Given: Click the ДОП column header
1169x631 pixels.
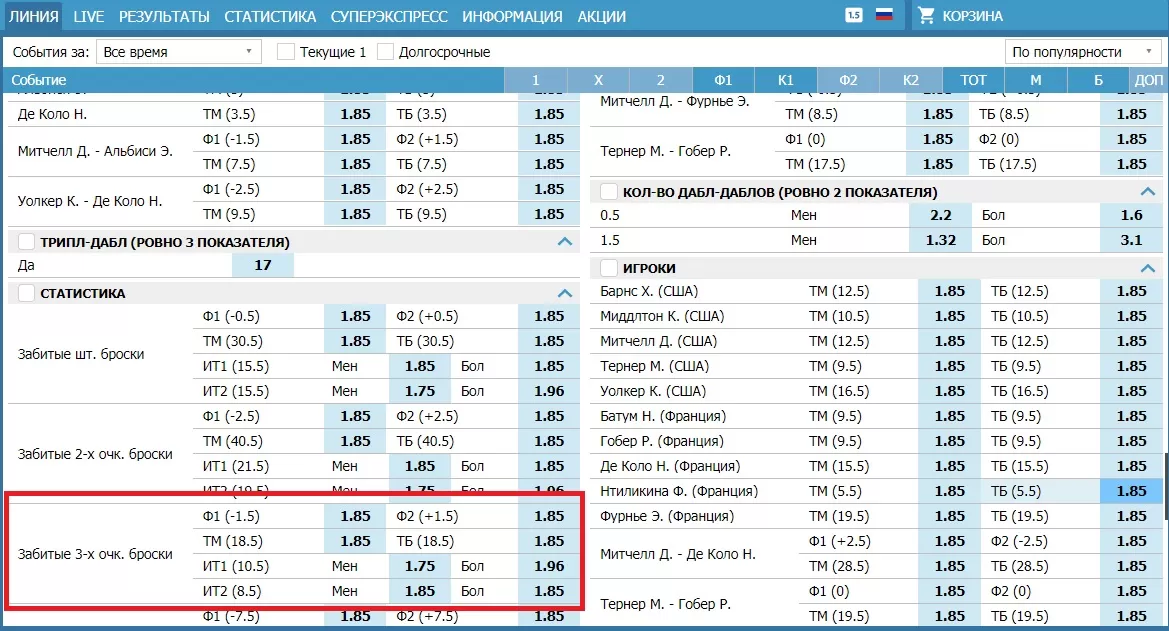Looking at the screenshot, I should [1149, 80].
